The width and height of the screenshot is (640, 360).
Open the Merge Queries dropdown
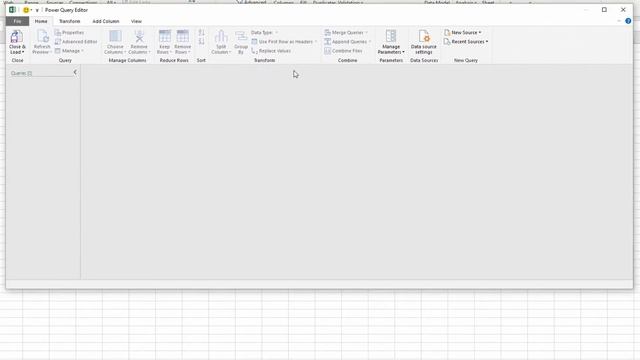point(346,32)
